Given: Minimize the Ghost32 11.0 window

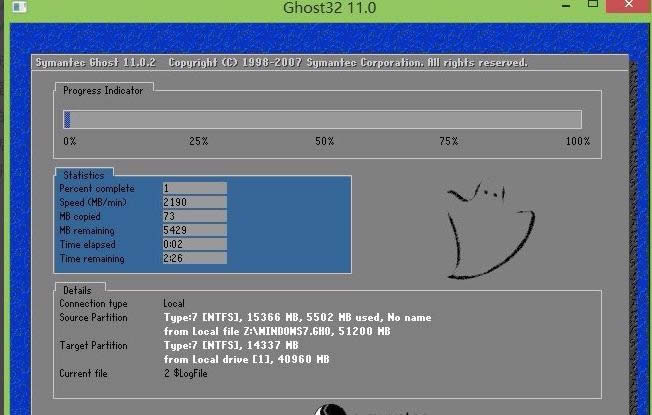Looking at the screenshot, I should point(566,5).
